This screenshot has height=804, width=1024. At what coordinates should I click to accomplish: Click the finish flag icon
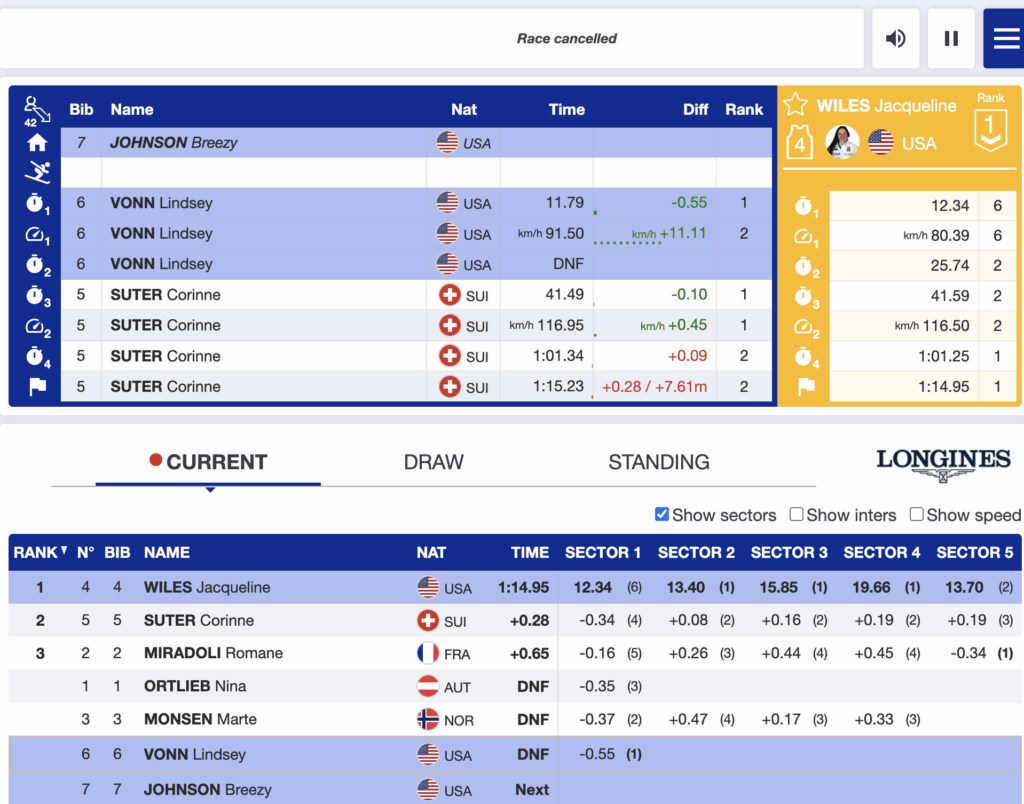[37, 387]
